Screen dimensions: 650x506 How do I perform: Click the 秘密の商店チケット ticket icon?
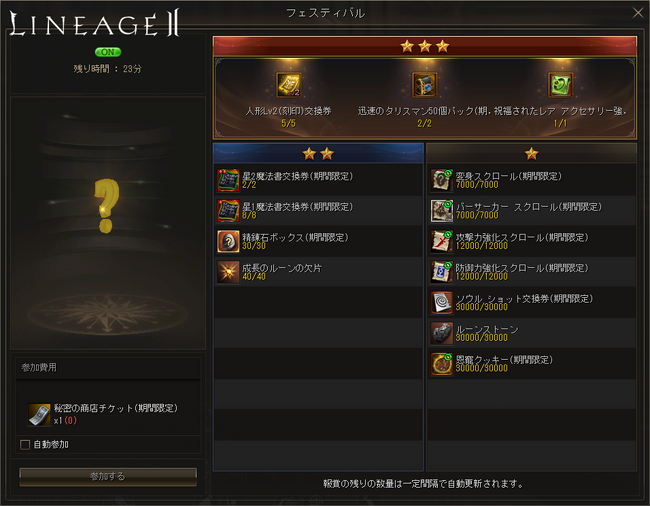click(39, 414)
